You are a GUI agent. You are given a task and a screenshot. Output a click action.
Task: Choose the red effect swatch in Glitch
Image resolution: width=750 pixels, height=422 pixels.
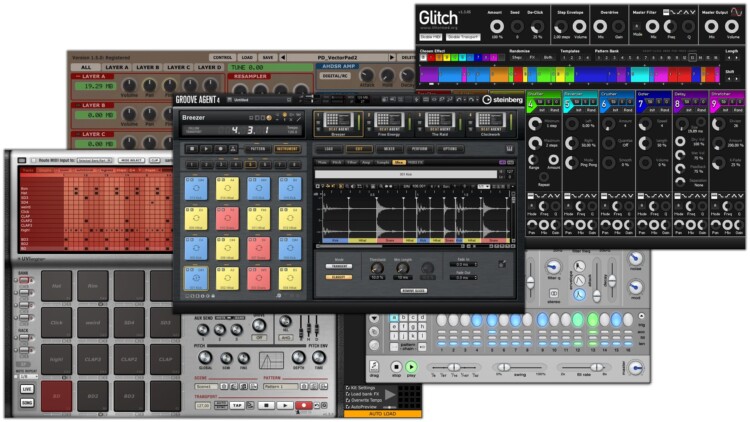(431, 57)
